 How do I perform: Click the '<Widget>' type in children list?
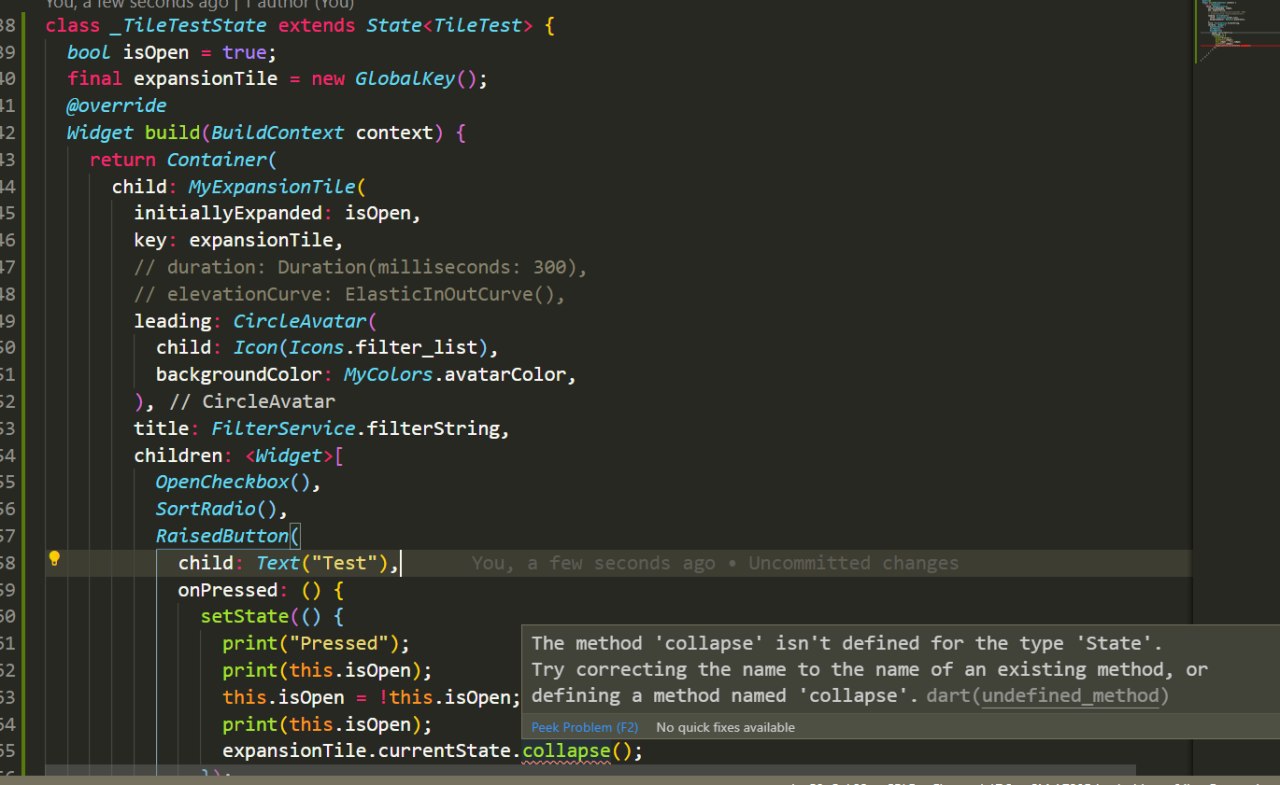[289, 456]
